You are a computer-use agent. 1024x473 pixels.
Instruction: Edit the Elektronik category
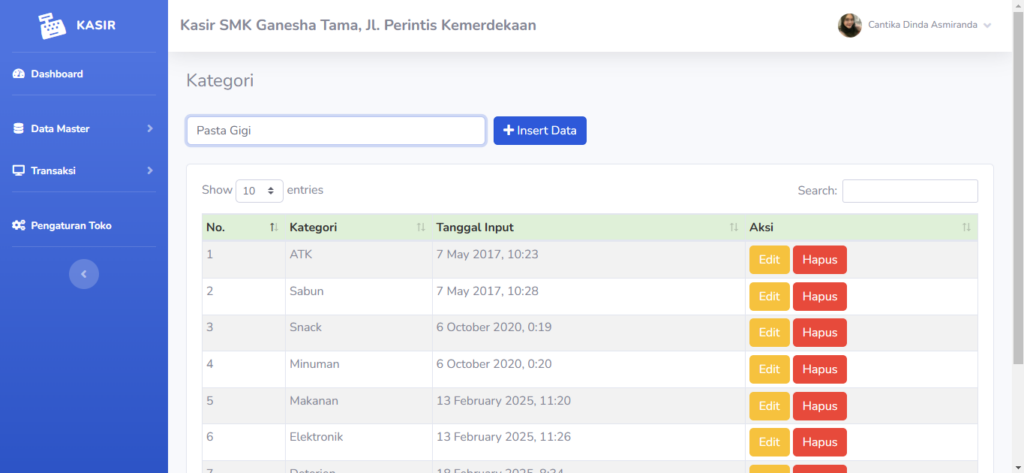(x=769, y=442)
